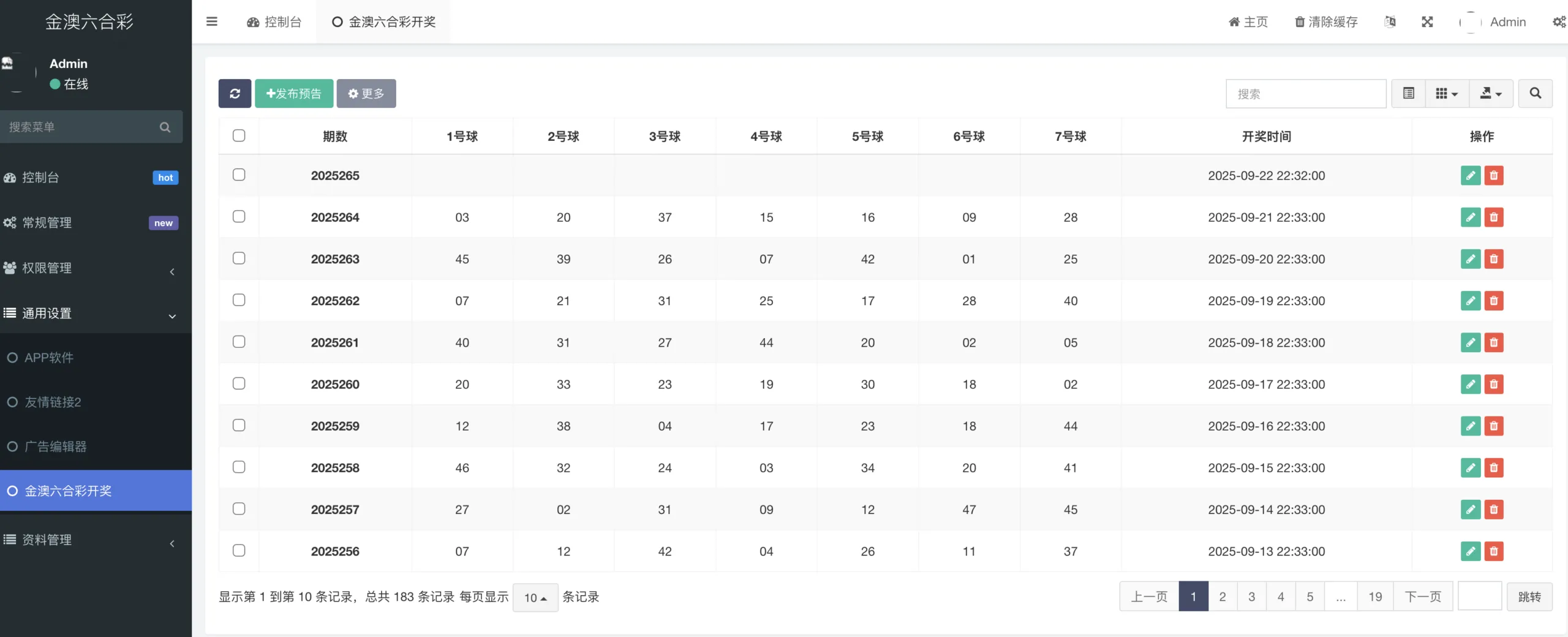Delete the record for period 2025258

(1493, 467)
